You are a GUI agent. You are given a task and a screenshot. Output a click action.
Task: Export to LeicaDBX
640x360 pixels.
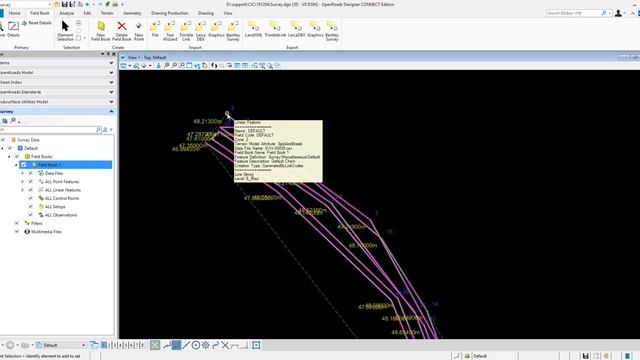[x=296, y=29]
